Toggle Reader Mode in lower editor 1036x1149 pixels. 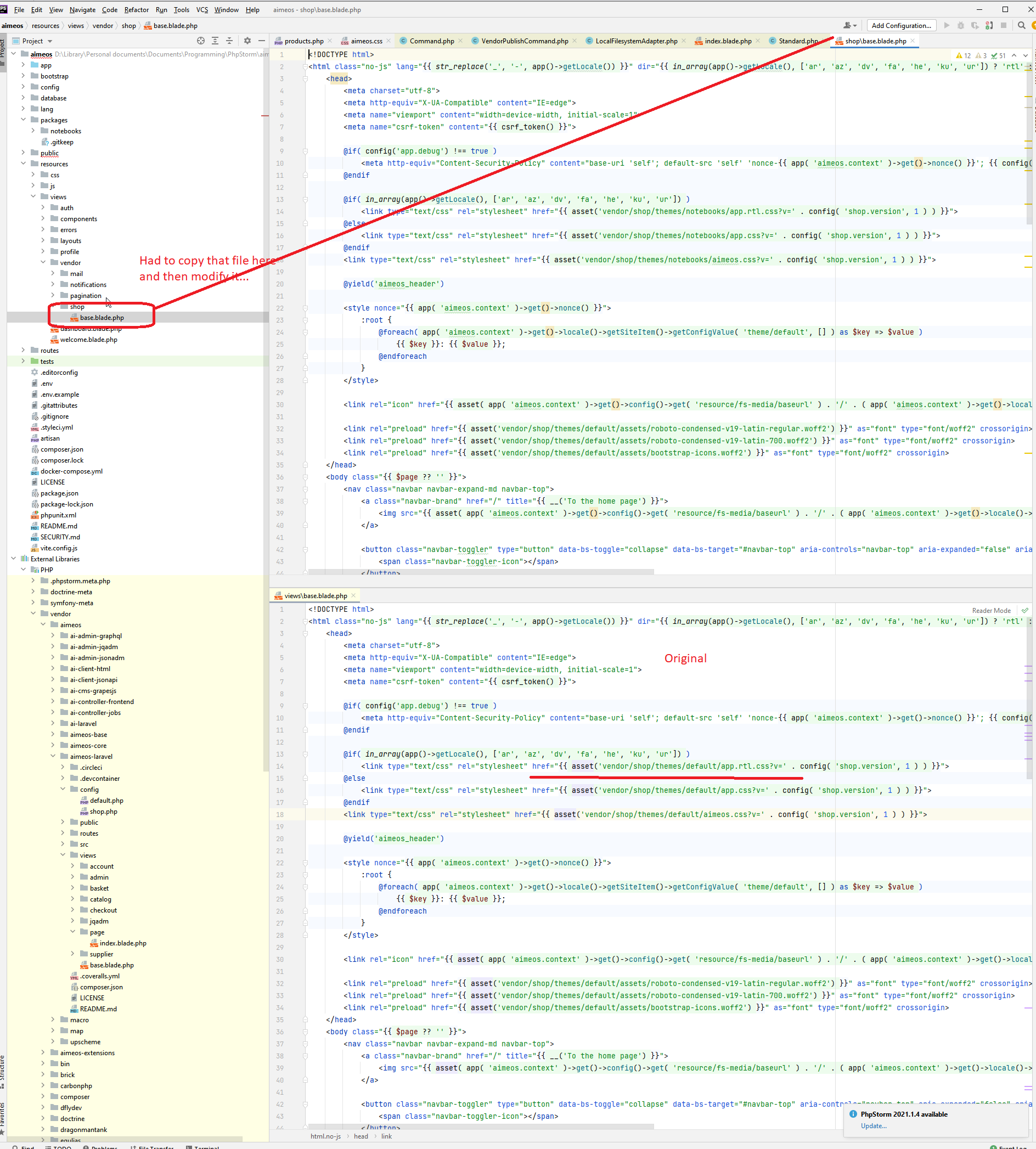click(991, 611)
